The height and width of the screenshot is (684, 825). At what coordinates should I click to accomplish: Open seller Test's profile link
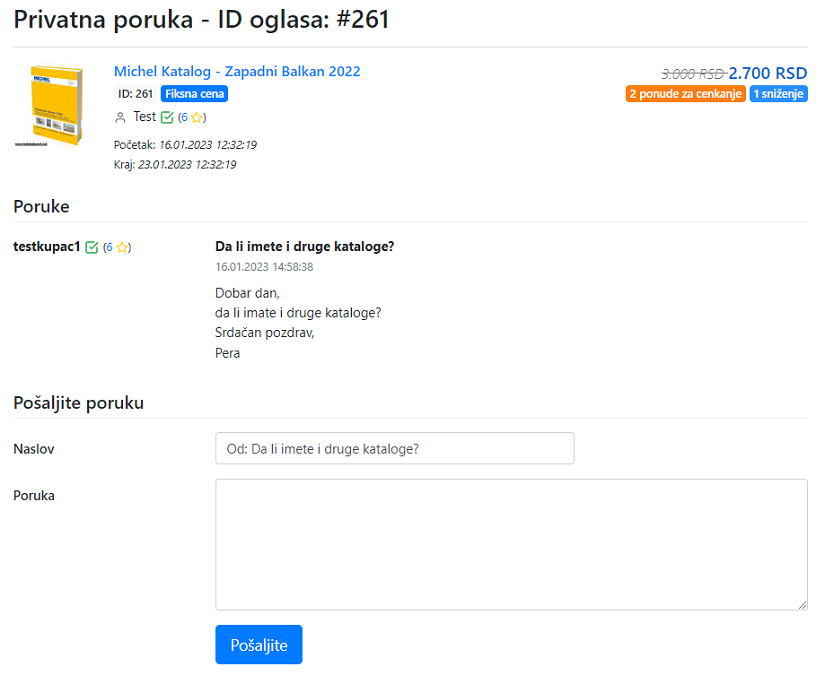click(x=144, y=117)
